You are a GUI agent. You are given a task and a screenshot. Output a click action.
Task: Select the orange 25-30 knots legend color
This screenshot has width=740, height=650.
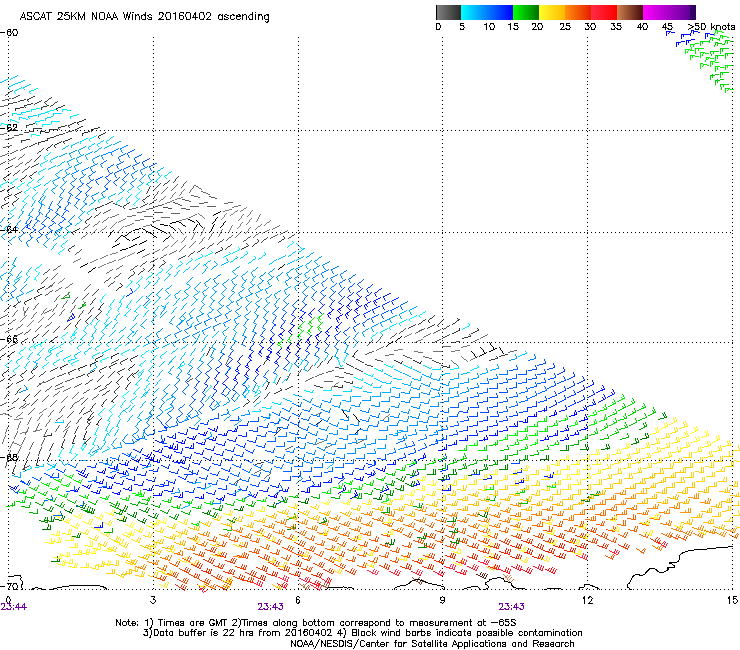point(578,12)
